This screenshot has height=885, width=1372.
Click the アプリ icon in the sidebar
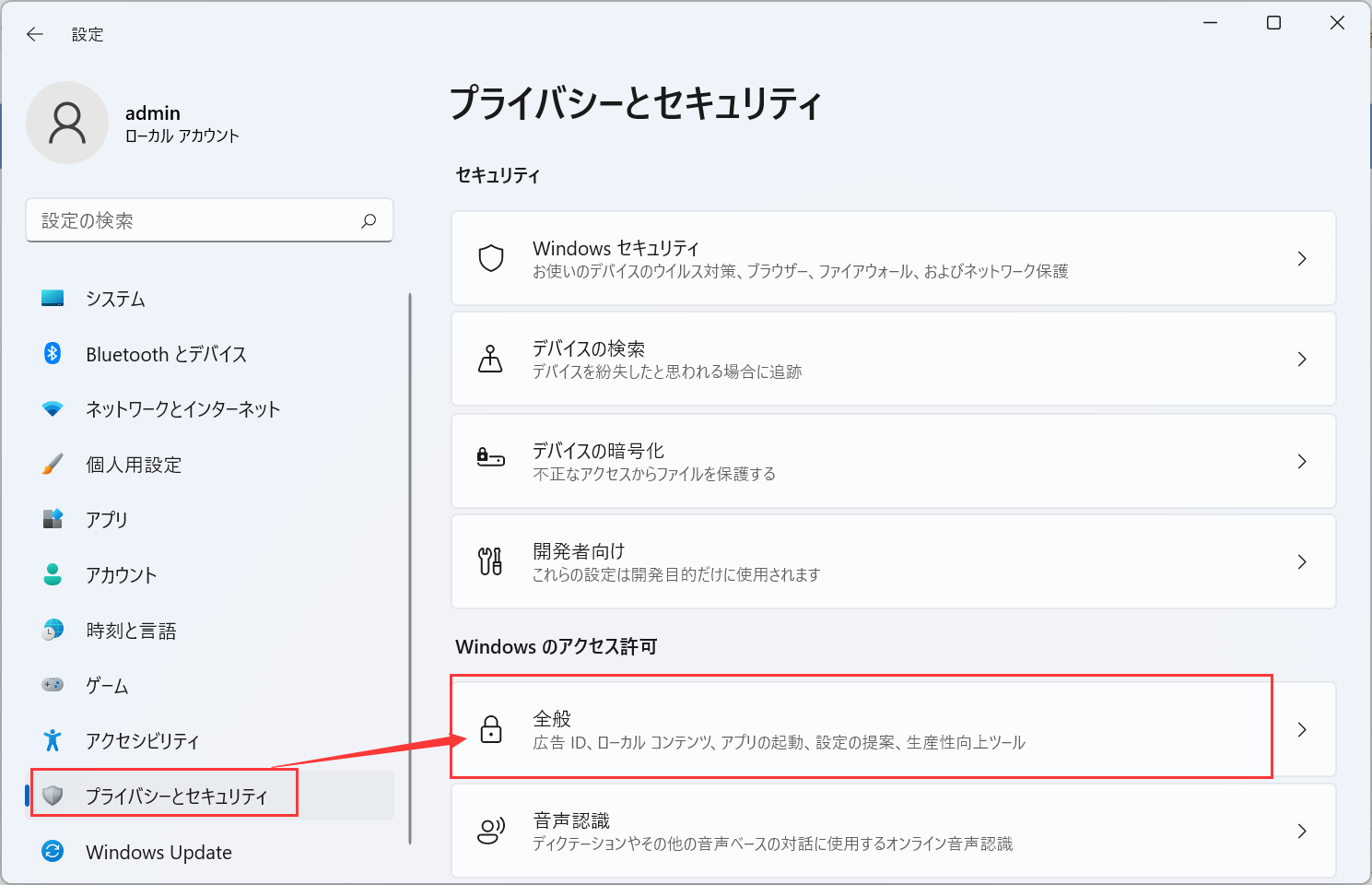pyautogui.click(x=53, y=519)
